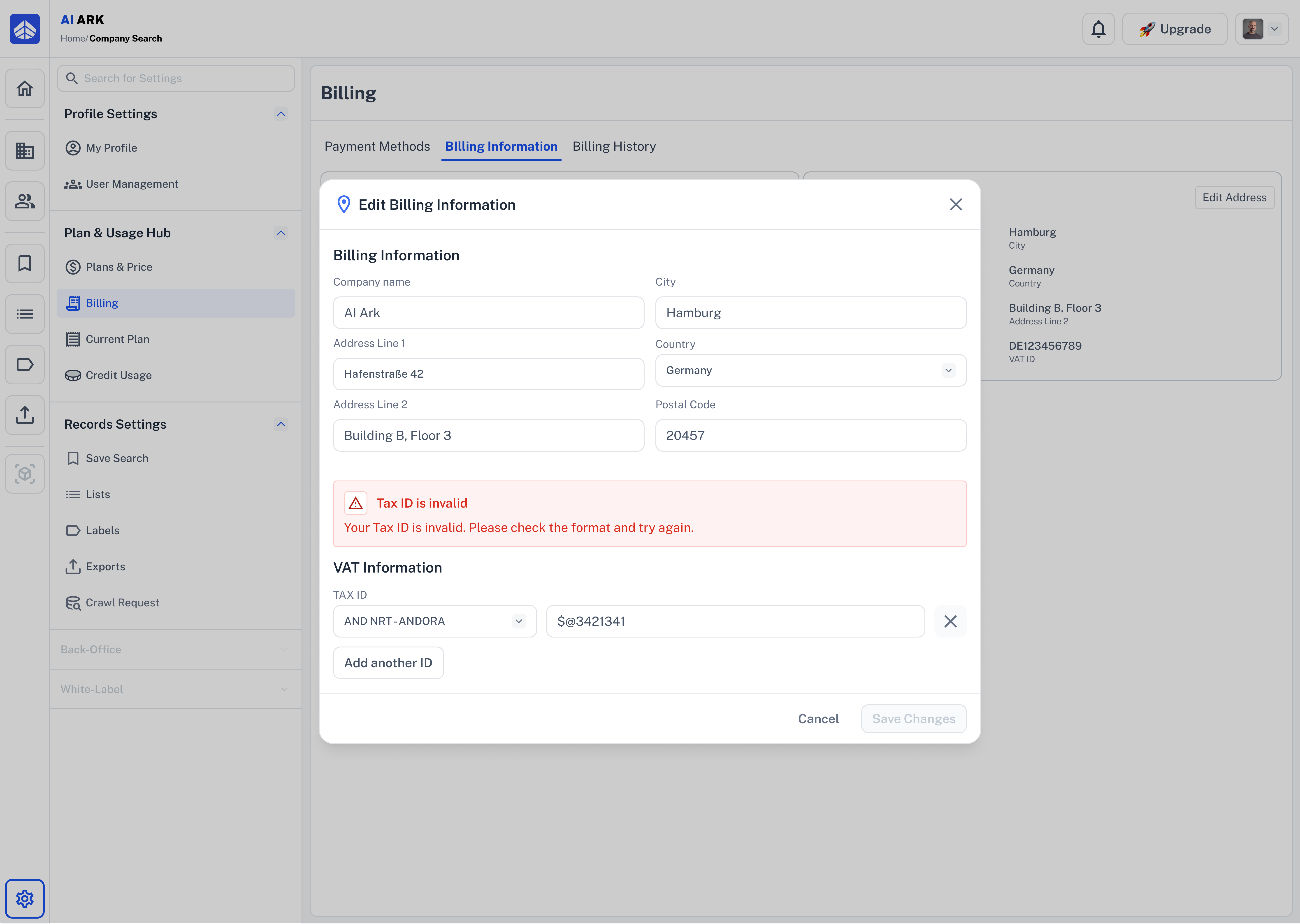Click the Company name field
Viewport: 1300px width, 924px height.
488,313
